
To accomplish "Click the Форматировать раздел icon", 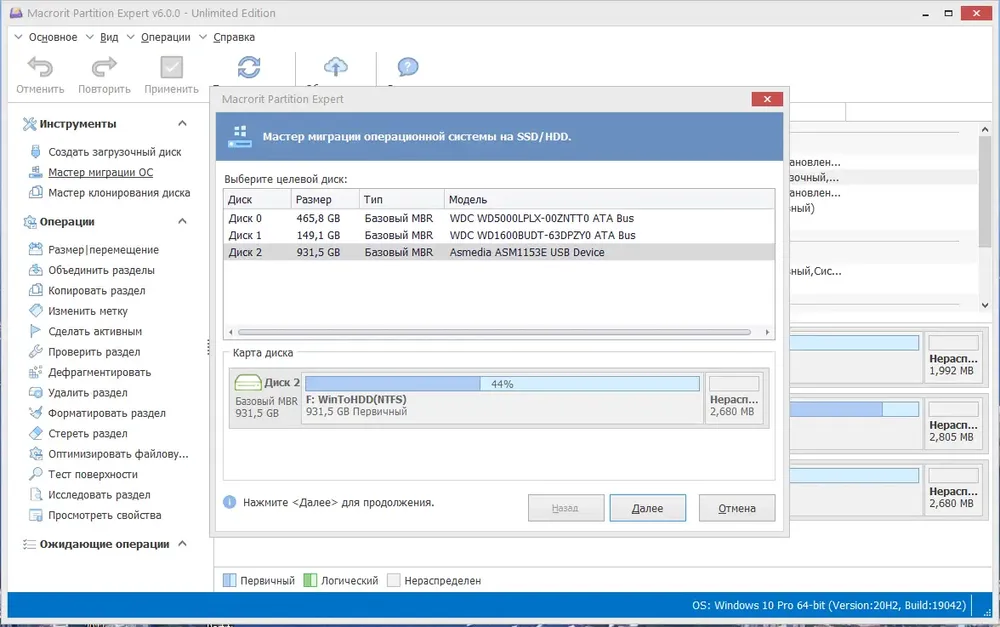I will pyautogui.click(x=36, y=413).
